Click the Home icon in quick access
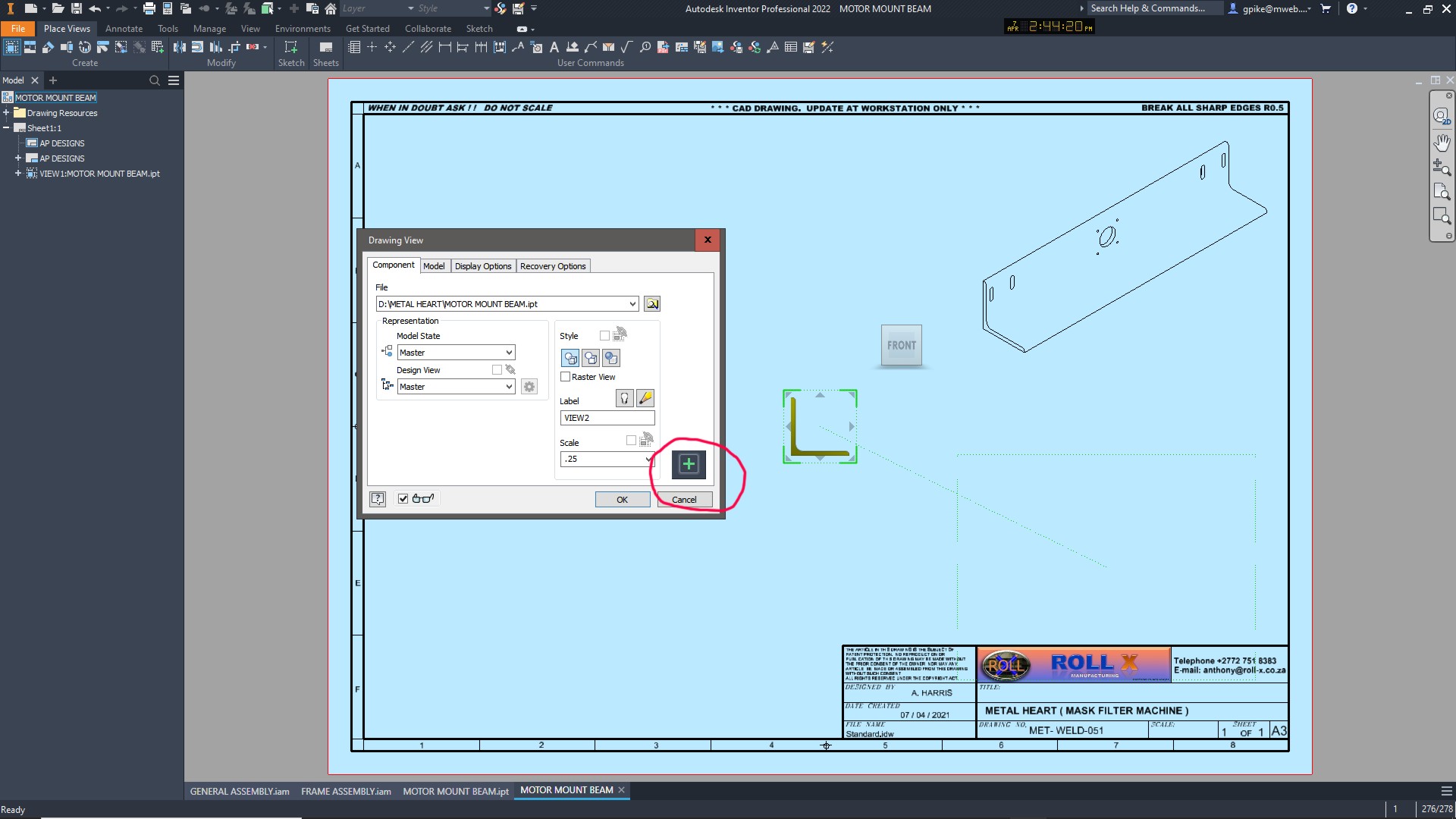This screenshot has height=819, width=1456. point(331,8)
